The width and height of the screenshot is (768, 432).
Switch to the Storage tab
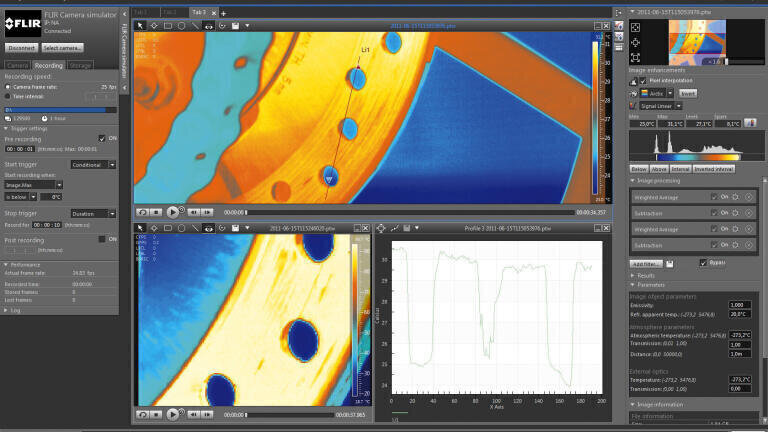pos(80,65)
